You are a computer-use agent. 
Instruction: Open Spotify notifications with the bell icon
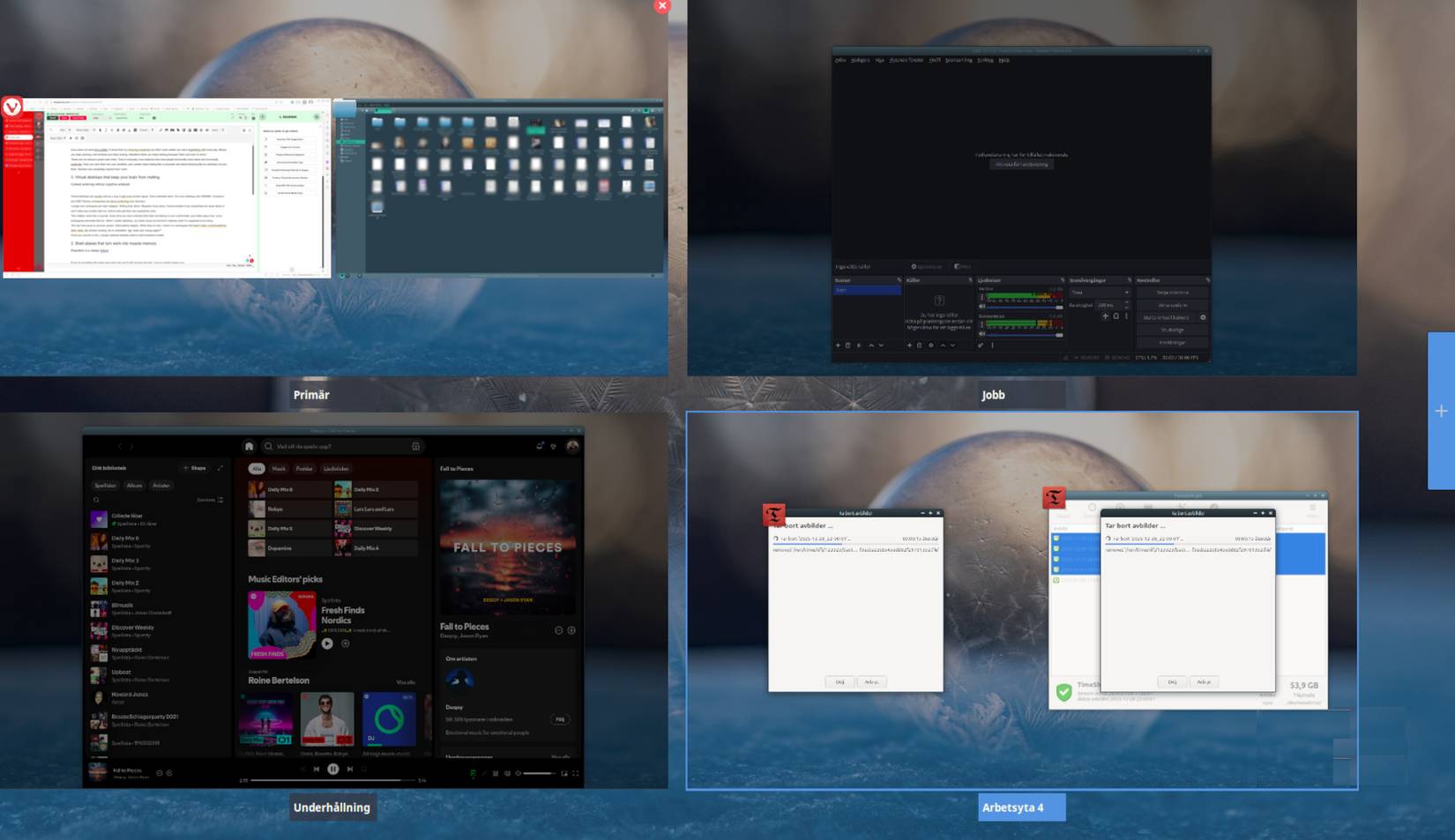coord(539,446)
